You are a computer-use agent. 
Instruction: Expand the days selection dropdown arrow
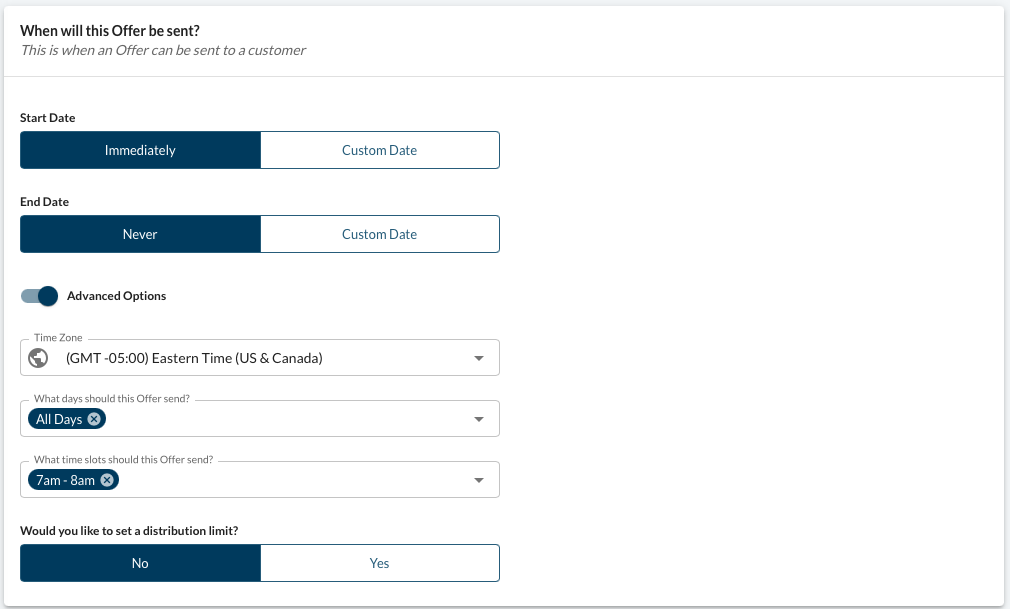[479, 419]
